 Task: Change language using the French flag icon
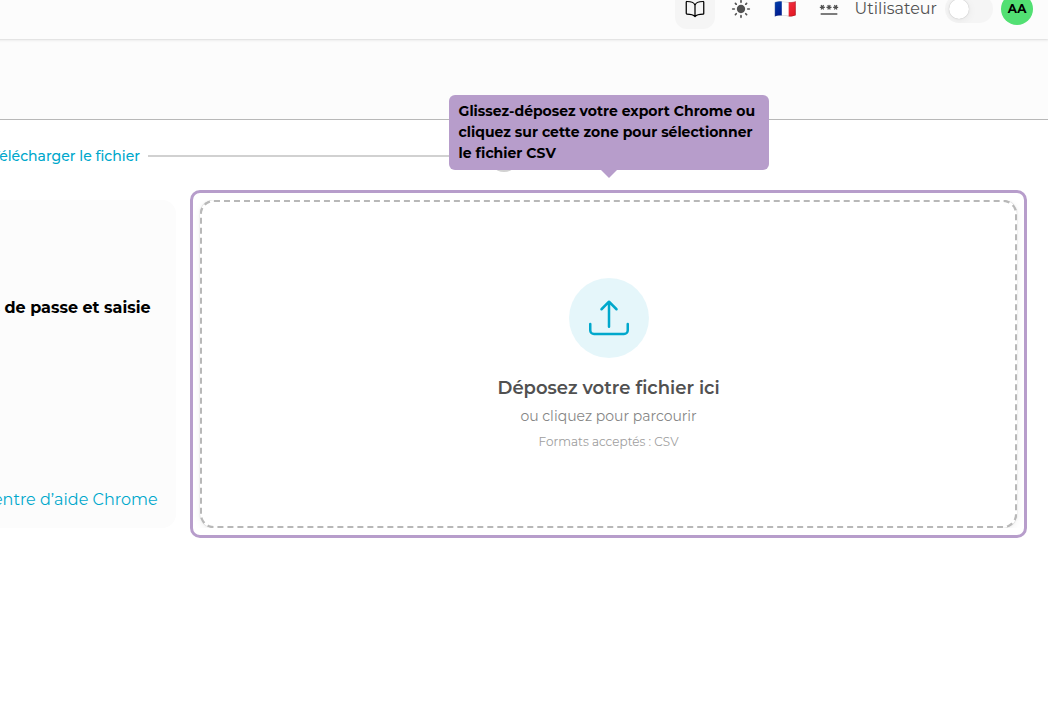coord(784,9)
